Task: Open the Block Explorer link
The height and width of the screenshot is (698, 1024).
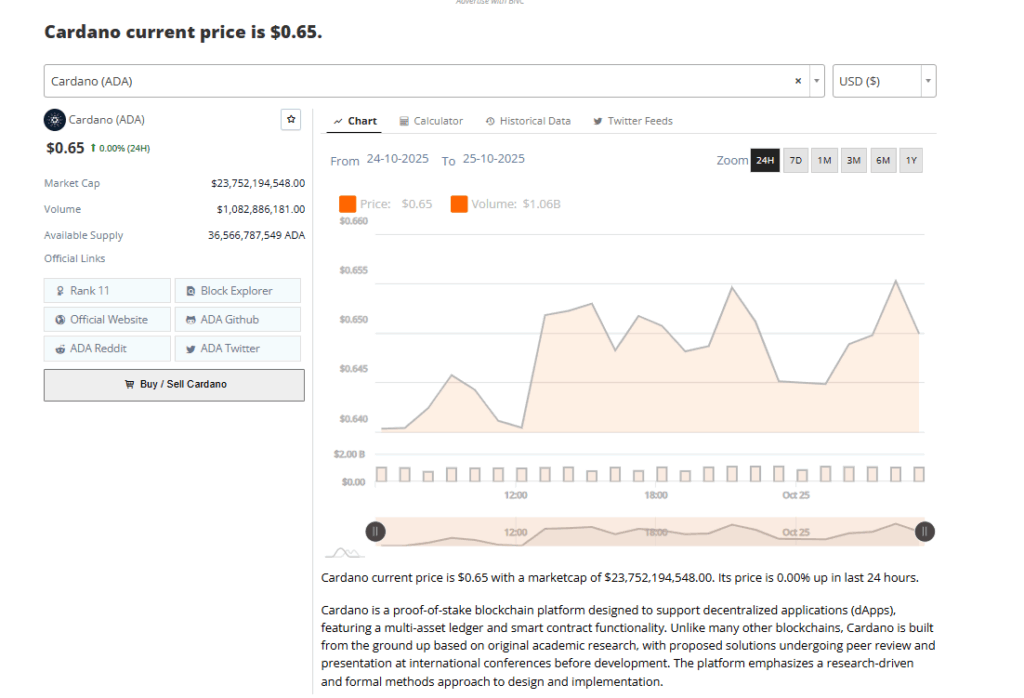Action: coord(237,291)
